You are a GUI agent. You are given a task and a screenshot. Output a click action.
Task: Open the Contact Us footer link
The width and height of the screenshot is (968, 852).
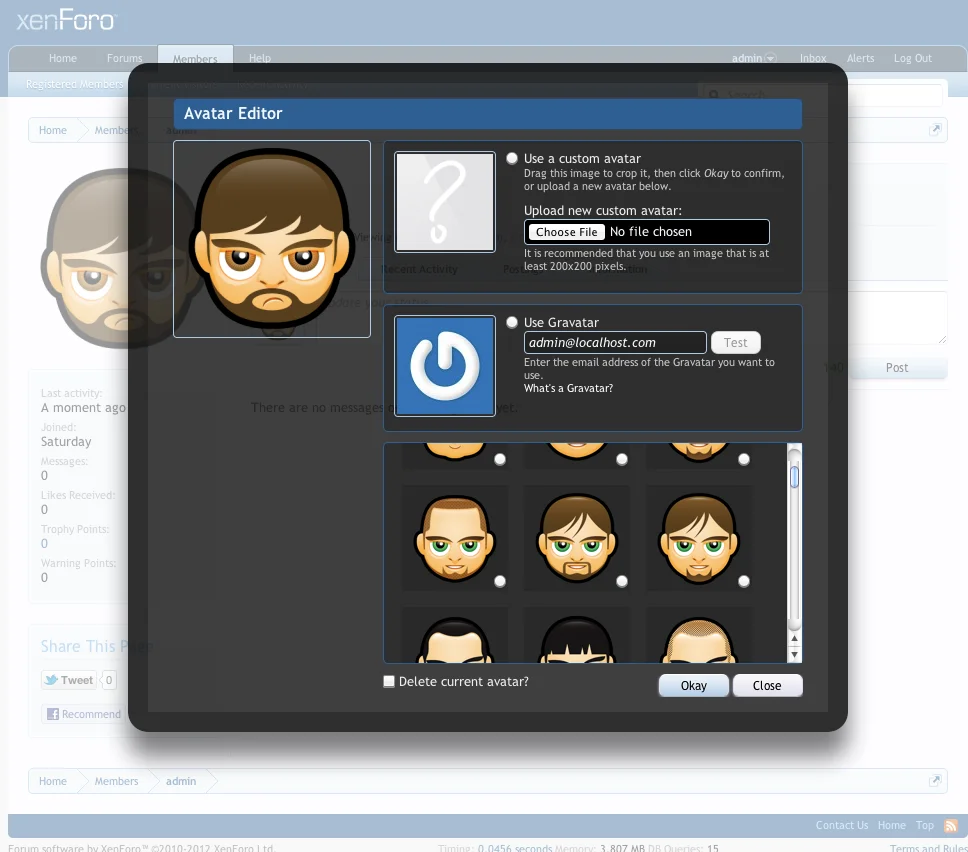[841, 825]
